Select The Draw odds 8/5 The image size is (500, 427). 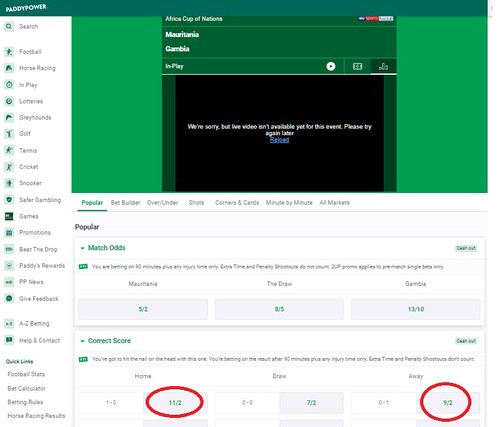pos(279,309)
